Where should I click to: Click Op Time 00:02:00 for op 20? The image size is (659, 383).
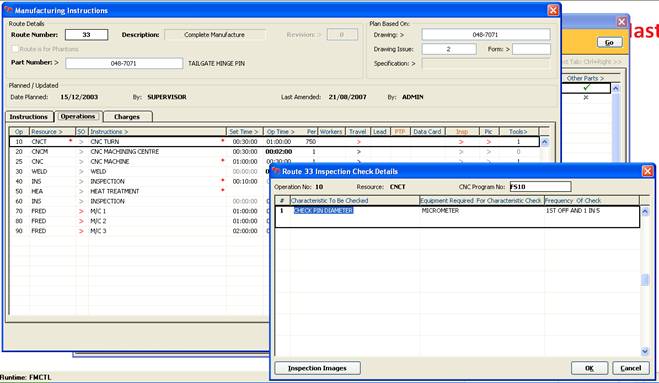click(279, 152)
